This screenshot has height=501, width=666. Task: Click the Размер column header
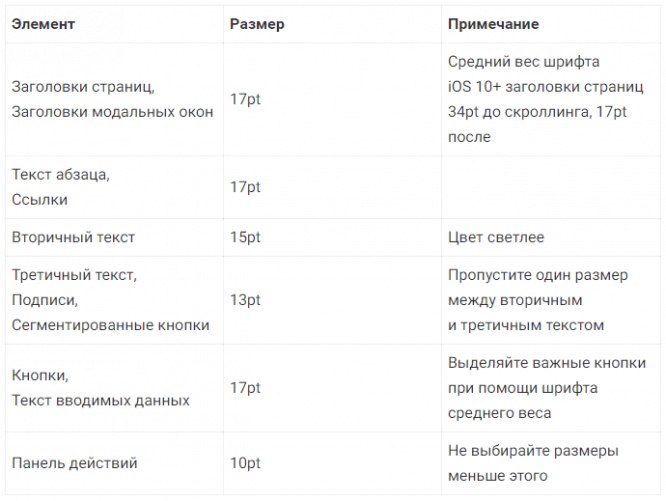click(x=257, y=24)
